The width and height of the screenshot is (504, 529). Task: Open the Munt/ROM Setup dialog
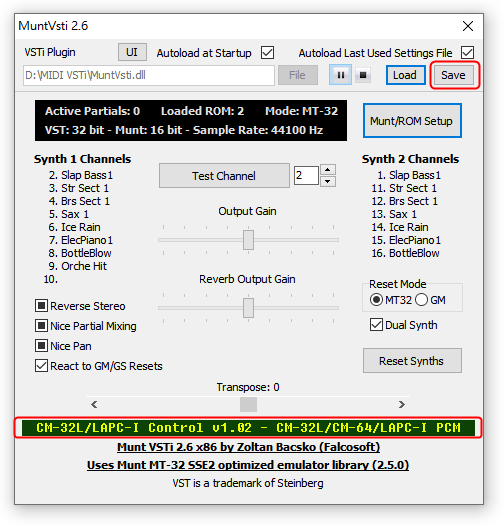412,121
